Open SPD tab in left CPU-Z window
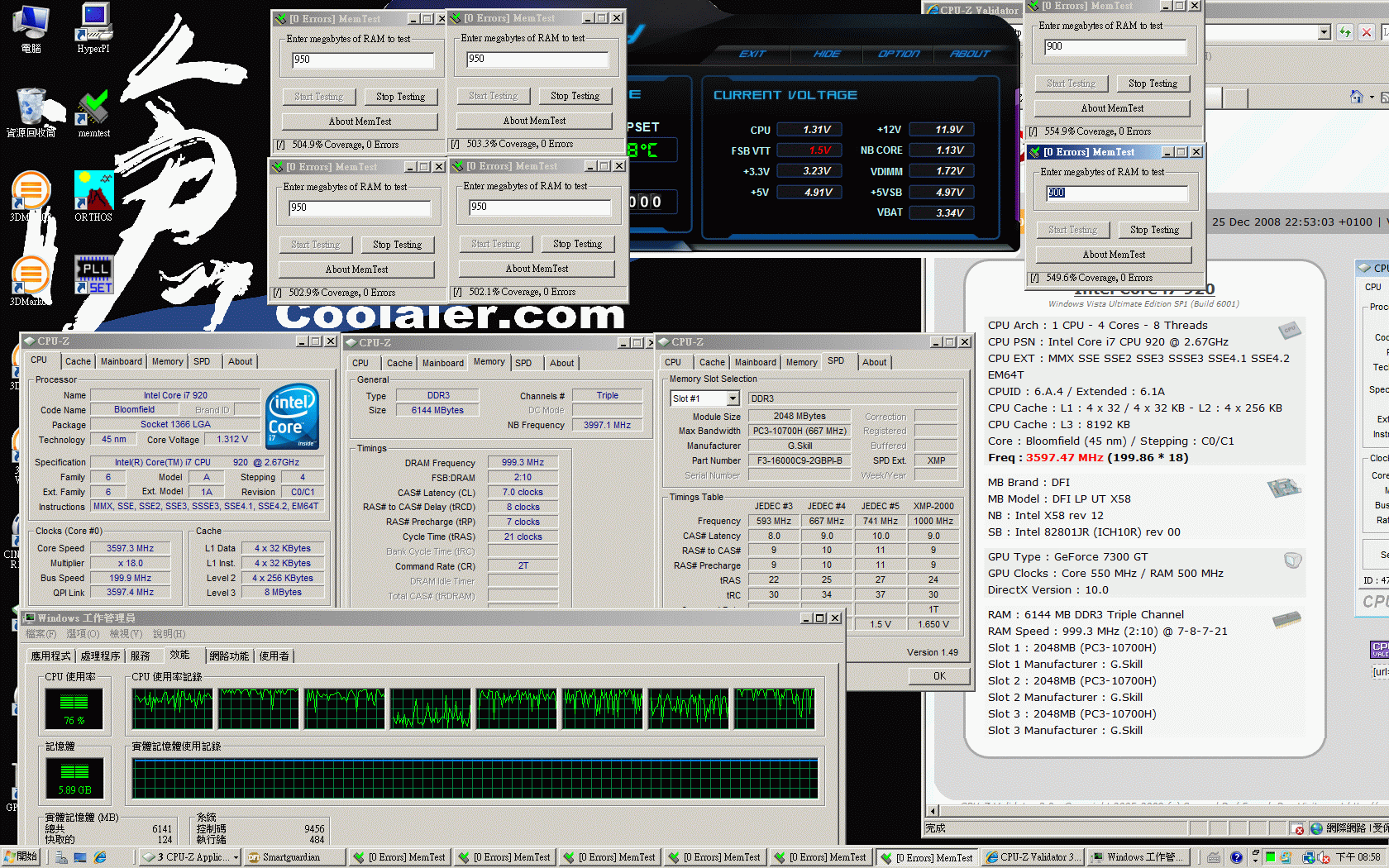The height and width of the screenshot is (868, 1389). point(202,361)
